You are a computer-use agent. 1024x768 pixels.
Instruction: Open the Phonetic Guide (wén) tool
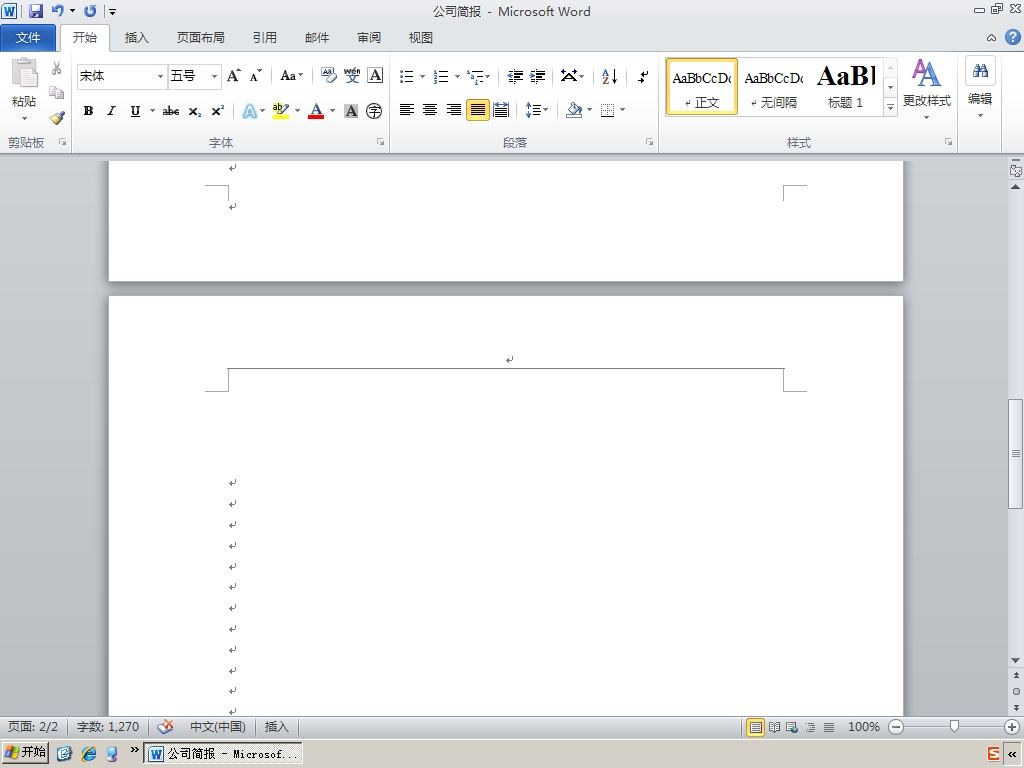(352, 76)
